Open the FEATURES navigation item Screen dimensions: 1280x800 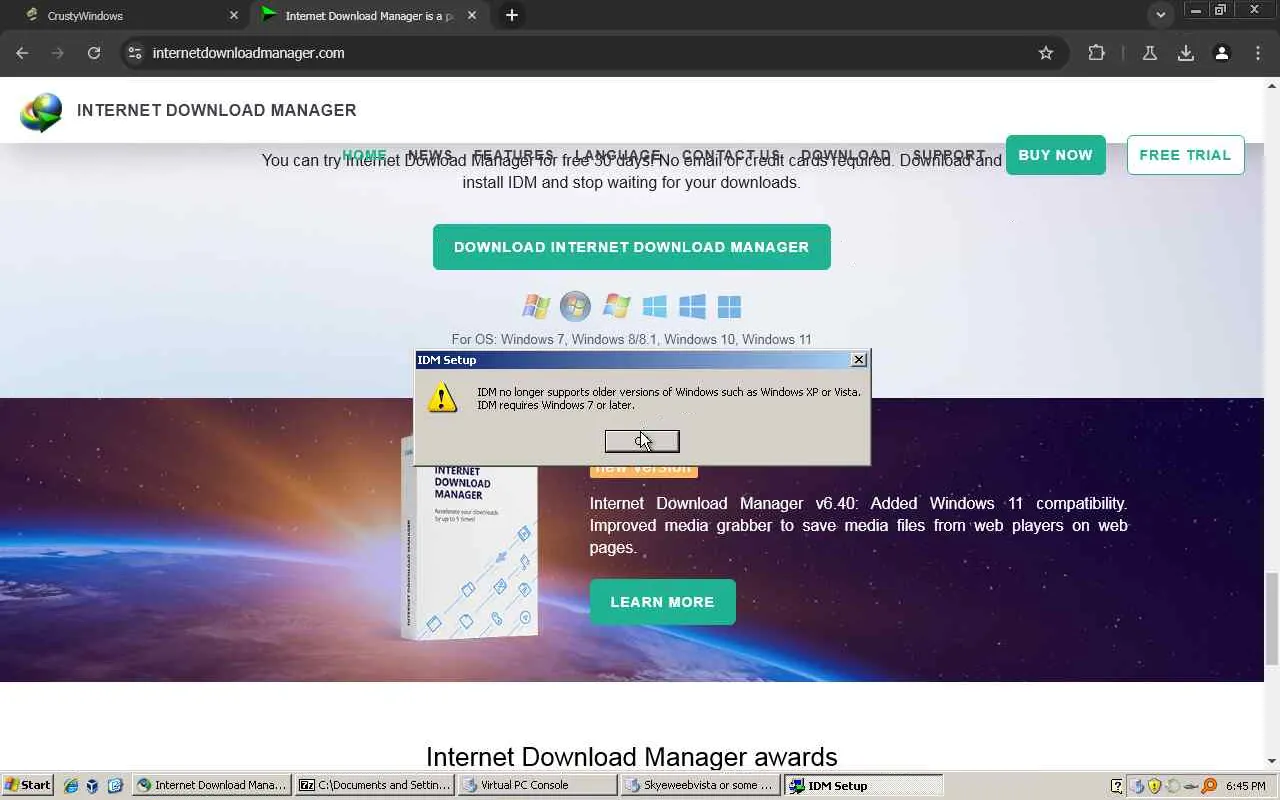click(513, 156)
